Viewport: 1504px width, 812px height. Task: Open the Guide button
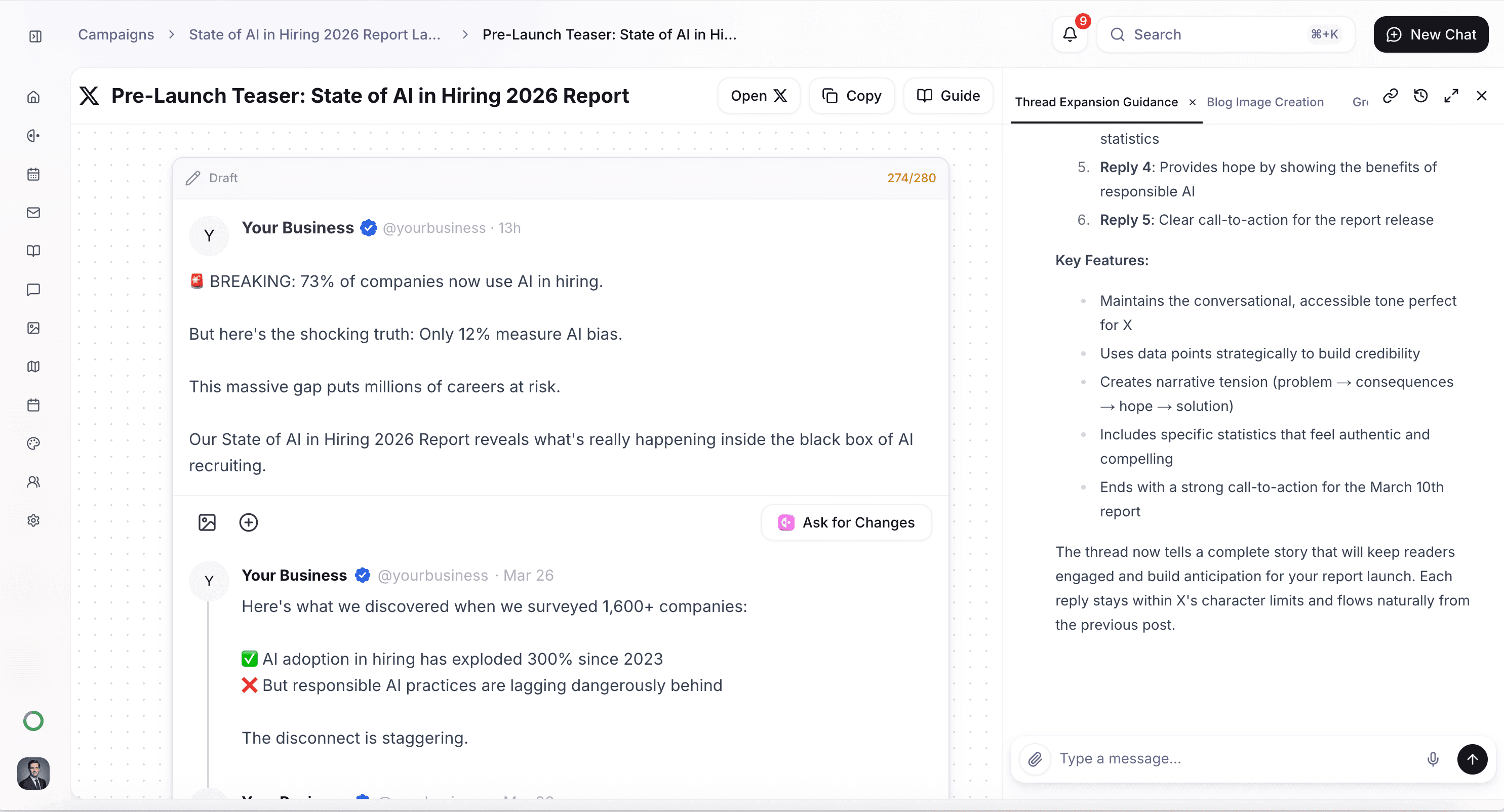pyautogui.click(x=948, y=96)
